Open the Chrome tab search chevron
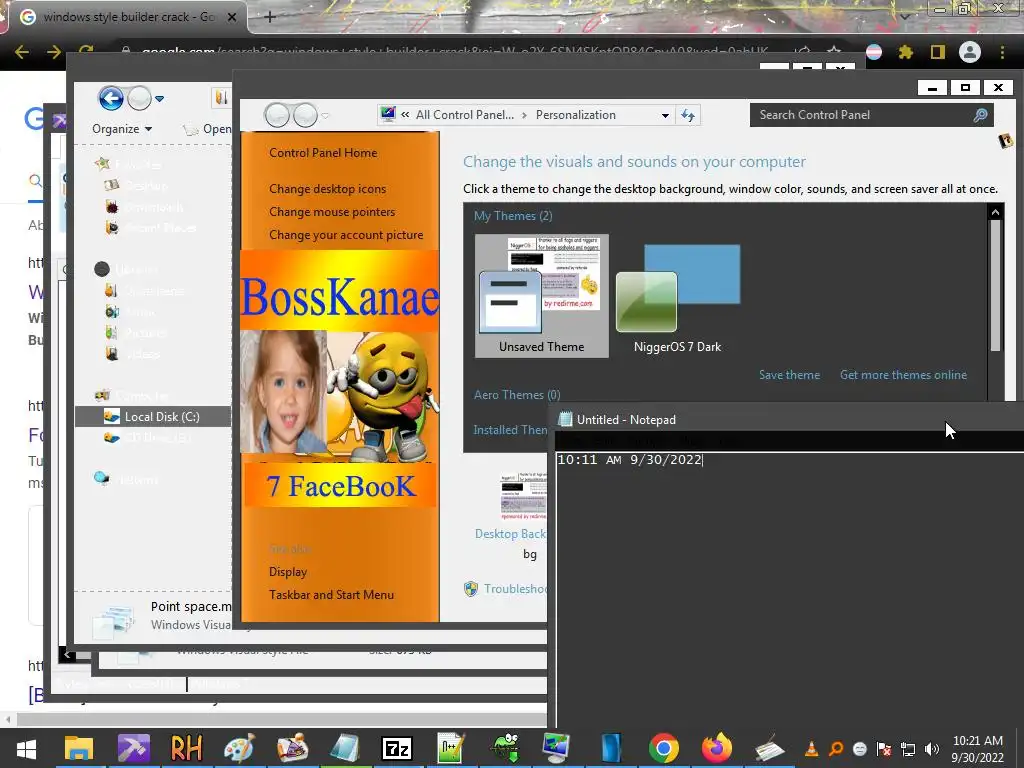 [x=904, y=16]
